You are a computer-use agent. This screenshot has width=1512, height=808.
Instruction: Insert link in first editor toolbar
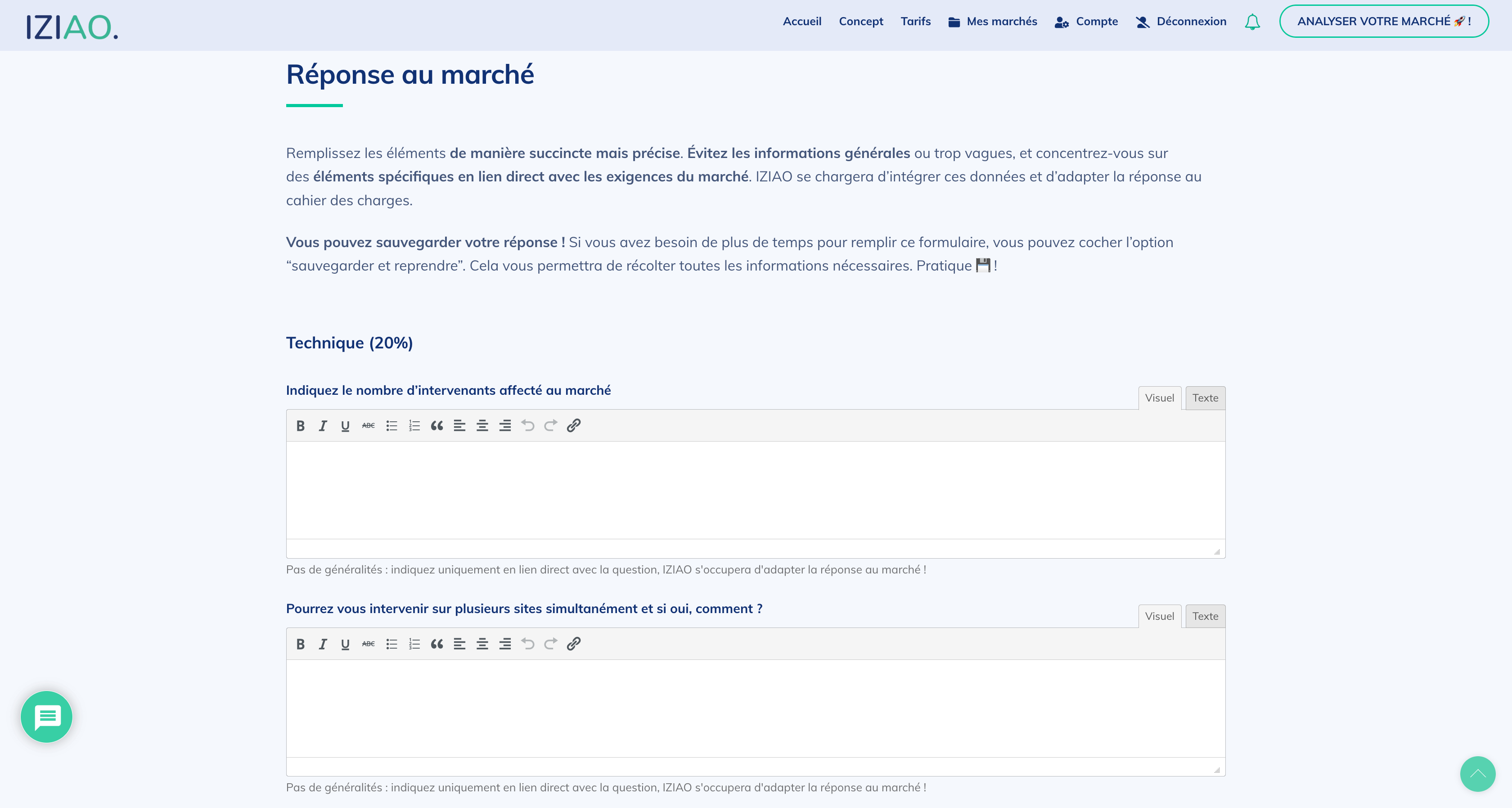pyautogui.click(x=573, y=426)
